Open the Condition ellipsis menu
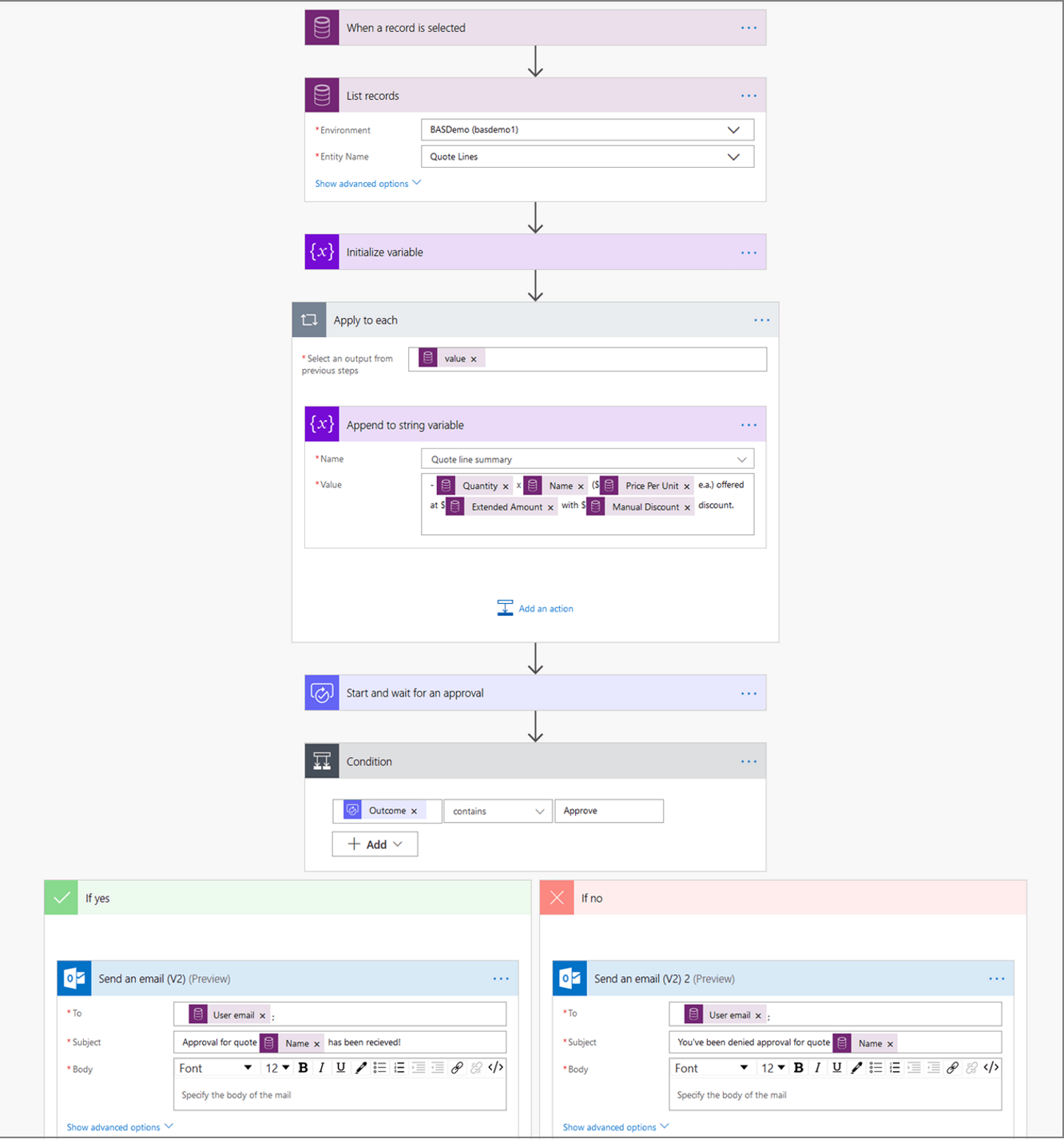 click(748, 761)
